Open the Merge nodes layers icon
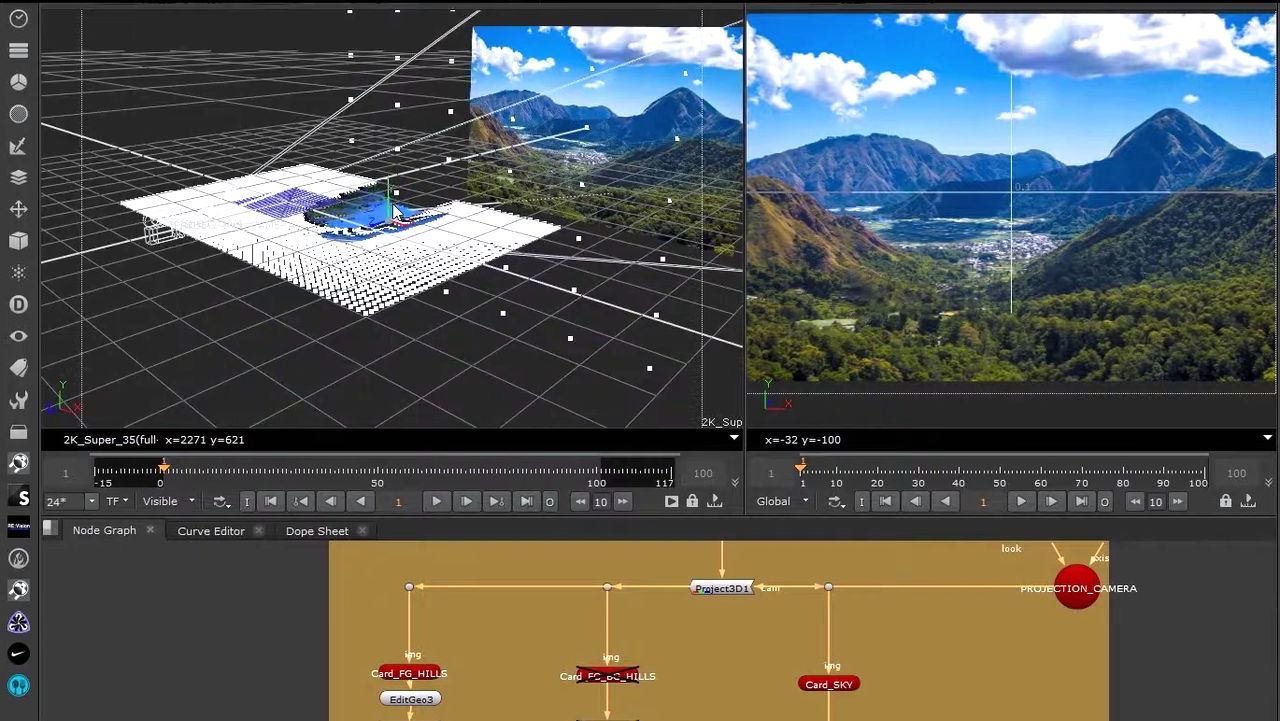The image size is (1280, 721). click(x=18, y=178)
